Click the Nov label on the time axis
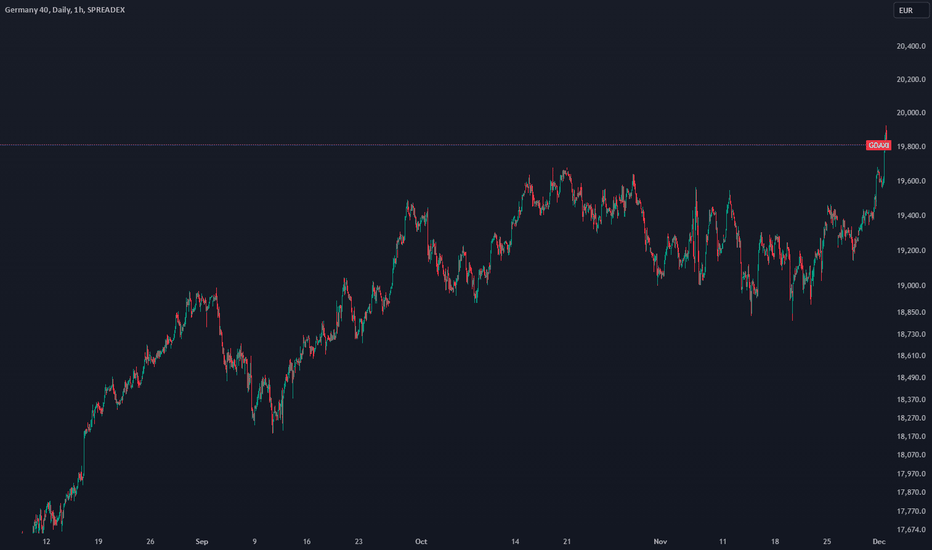This screenshot has height=550, width=932. tap(660, 542)
